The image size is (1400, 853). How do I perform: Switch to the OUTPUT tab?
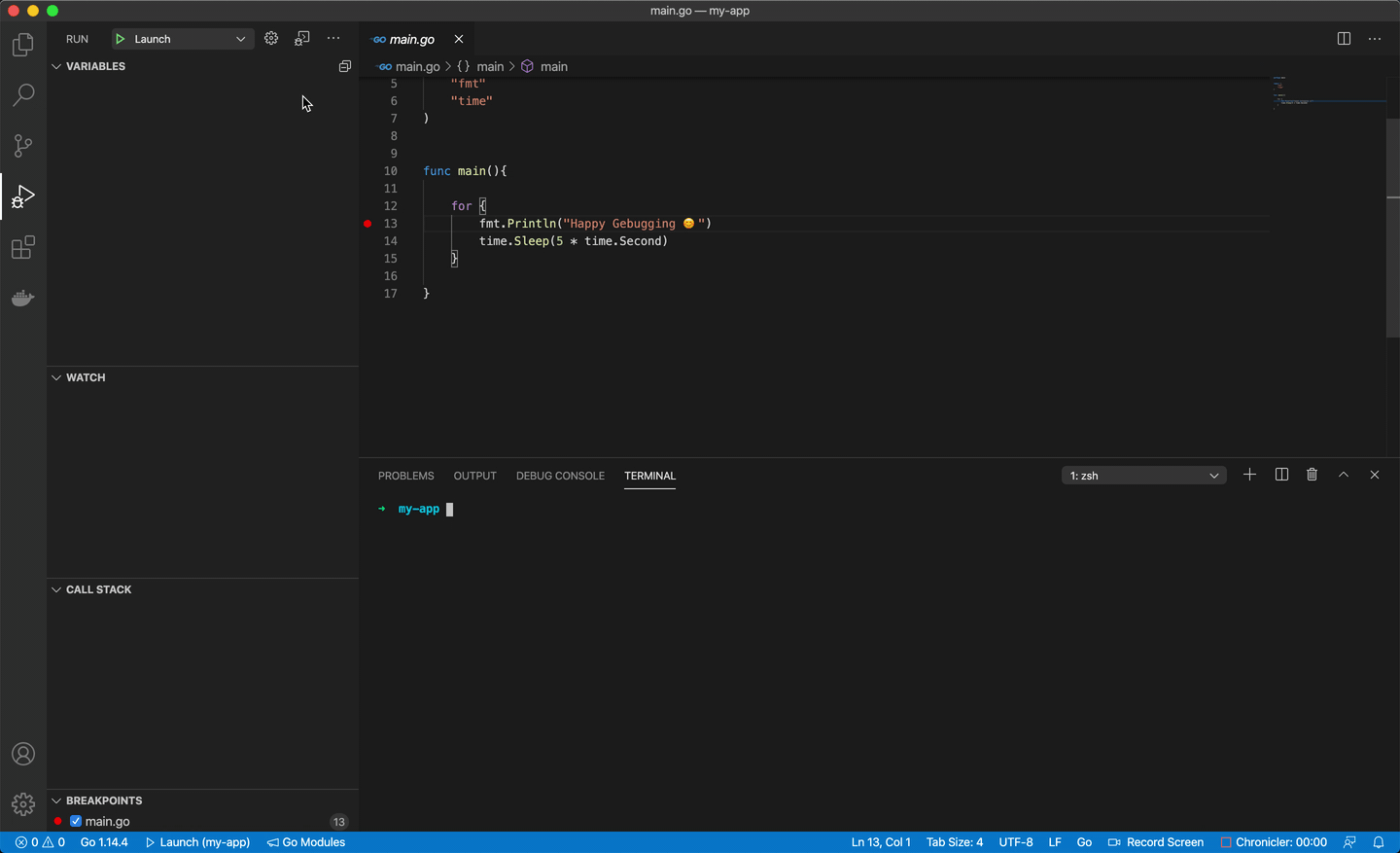474,476
